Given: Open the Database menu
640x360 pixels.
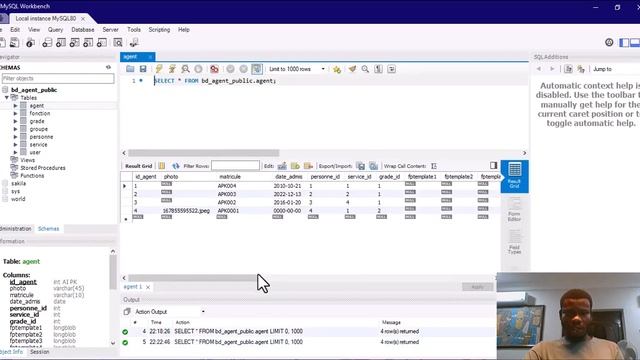Looking at the screenshot, I should (82, 30).
